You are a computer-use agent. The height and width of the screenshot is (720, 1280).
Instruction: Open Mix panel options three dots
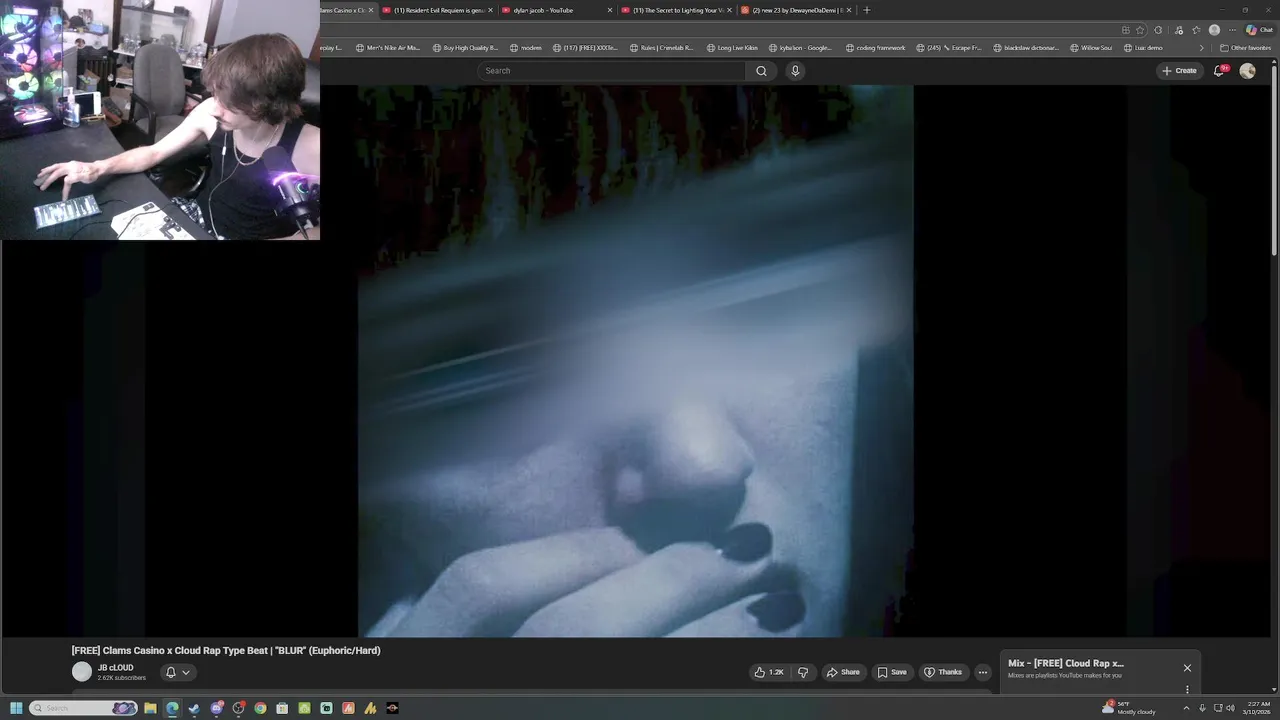(1187, 689)
